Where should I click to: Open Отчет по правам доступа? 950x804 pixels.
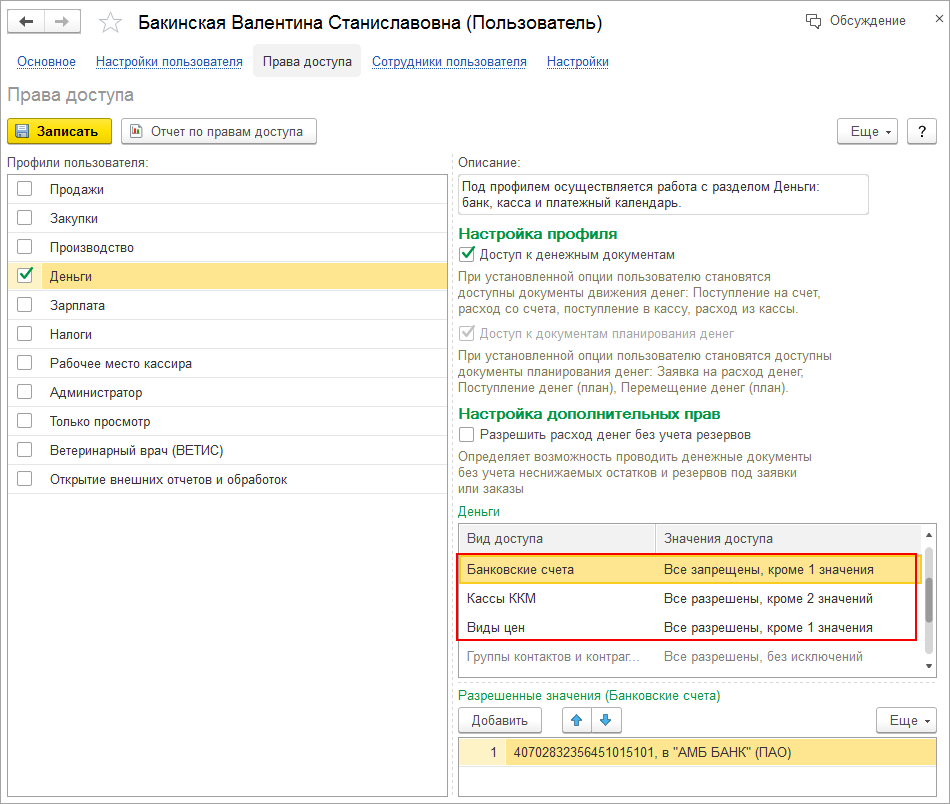(x=219, y=131)
